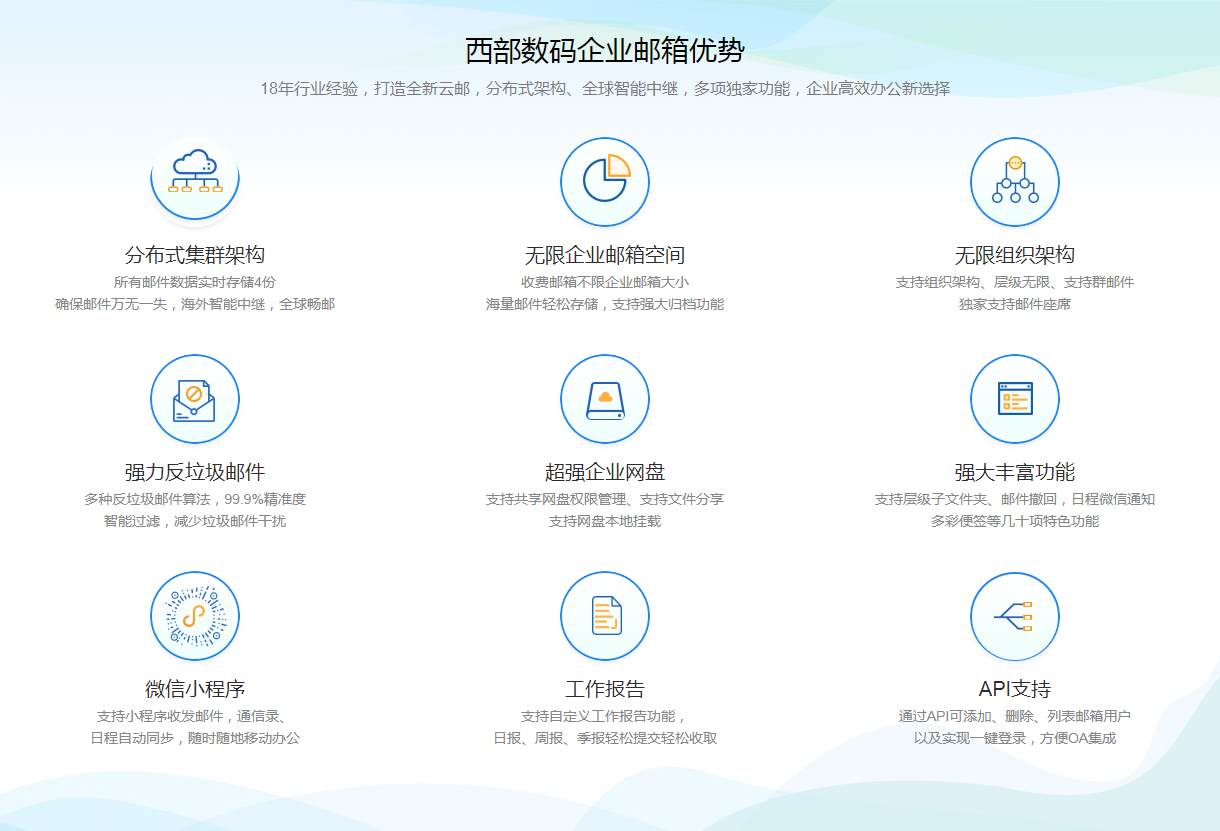Click the API support branching icon
This screenshot has width=1220, height=831.
click(x=1015, y=616)
